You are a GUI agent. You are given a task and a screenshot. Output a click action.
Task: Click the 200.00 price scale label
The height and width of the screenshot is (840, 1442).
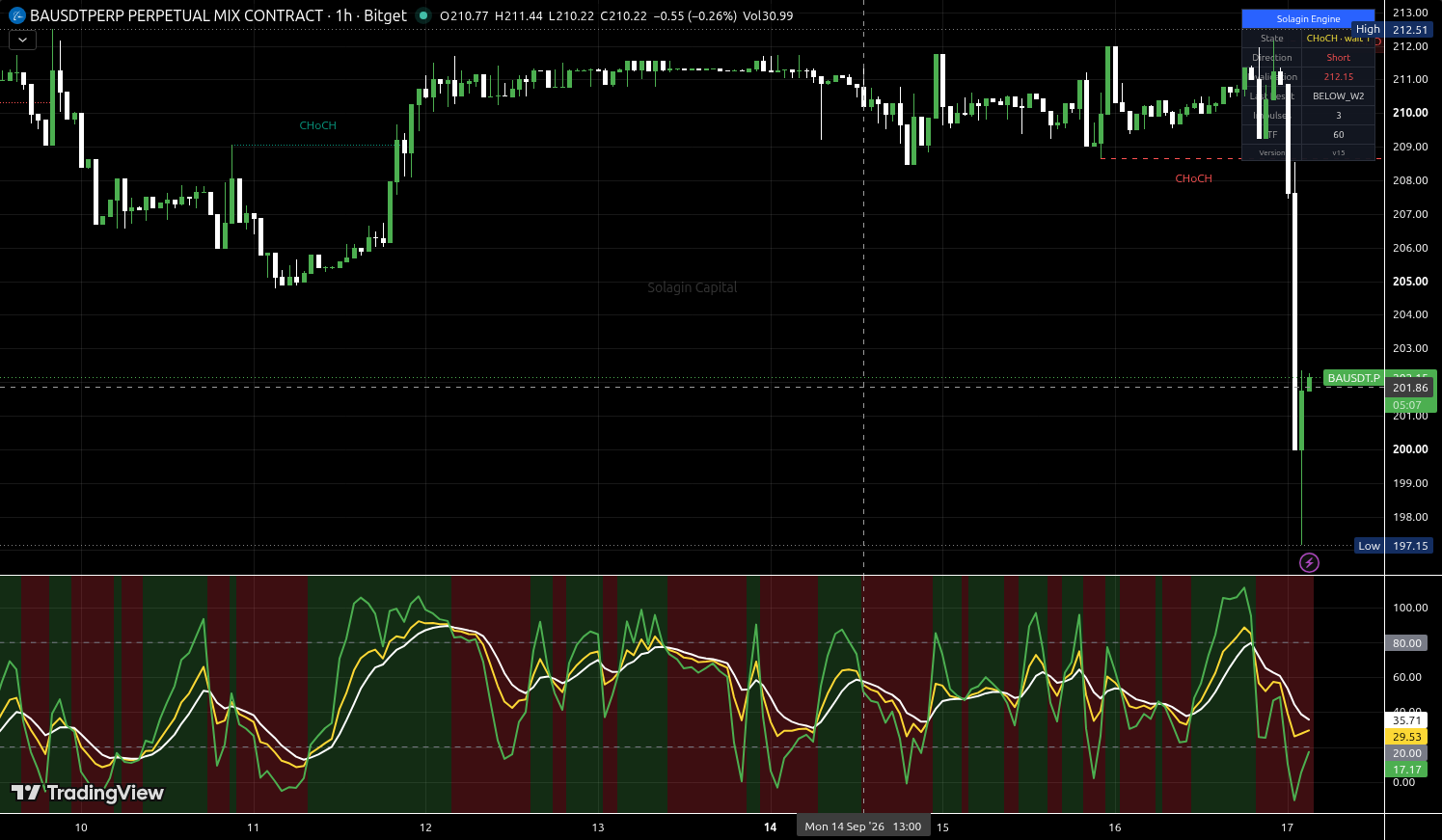[1410, 449]
